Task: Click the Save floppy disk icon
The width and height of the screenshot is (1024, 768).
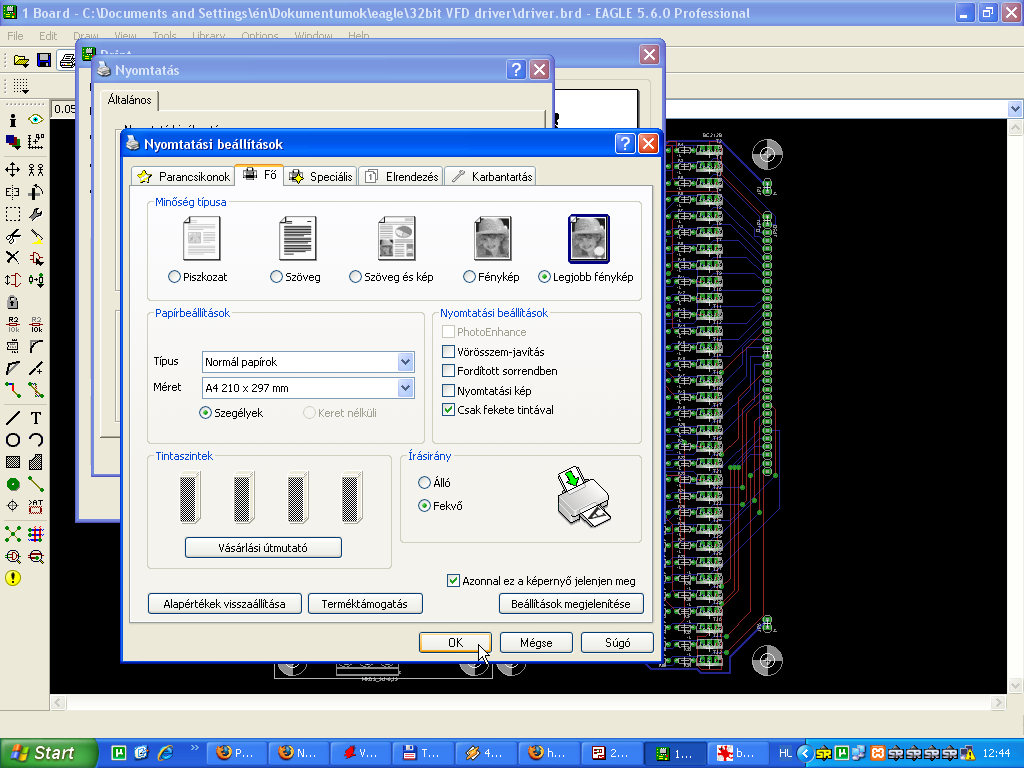Action: (44, 61)
